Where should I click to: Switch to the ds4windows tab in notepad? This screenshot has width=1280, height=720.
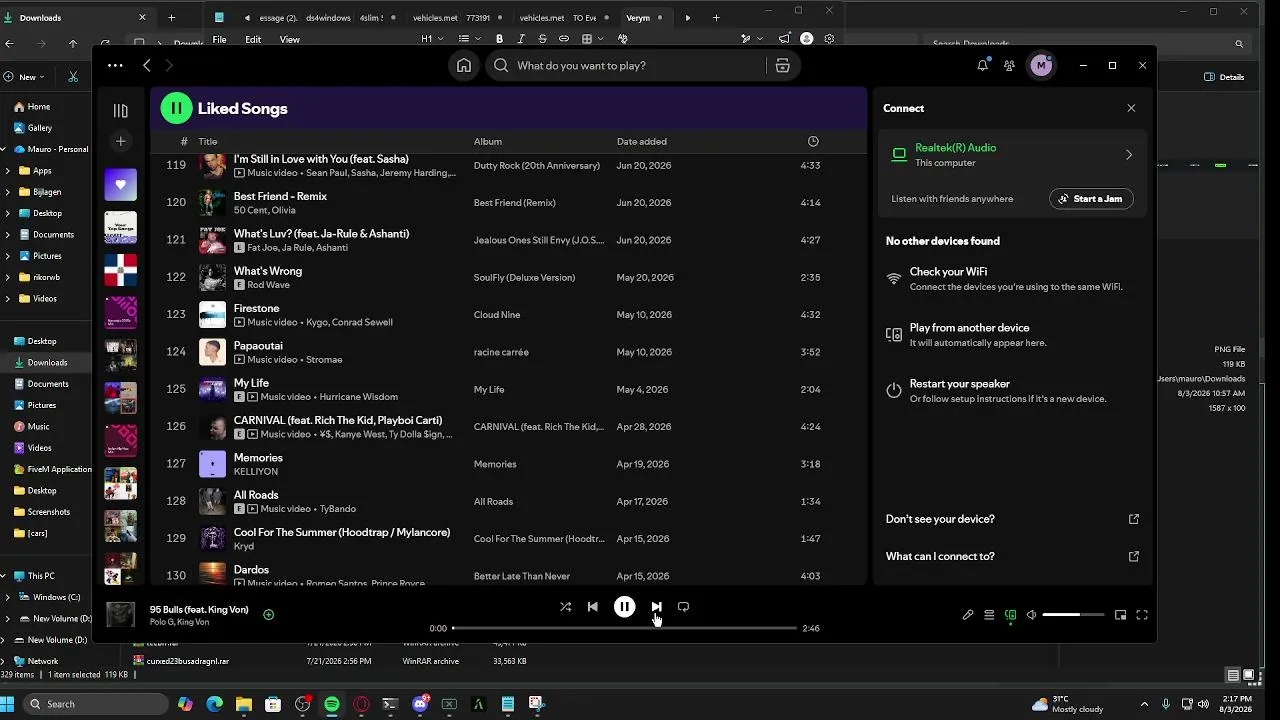pyautogui.click(x=327, y=18)
